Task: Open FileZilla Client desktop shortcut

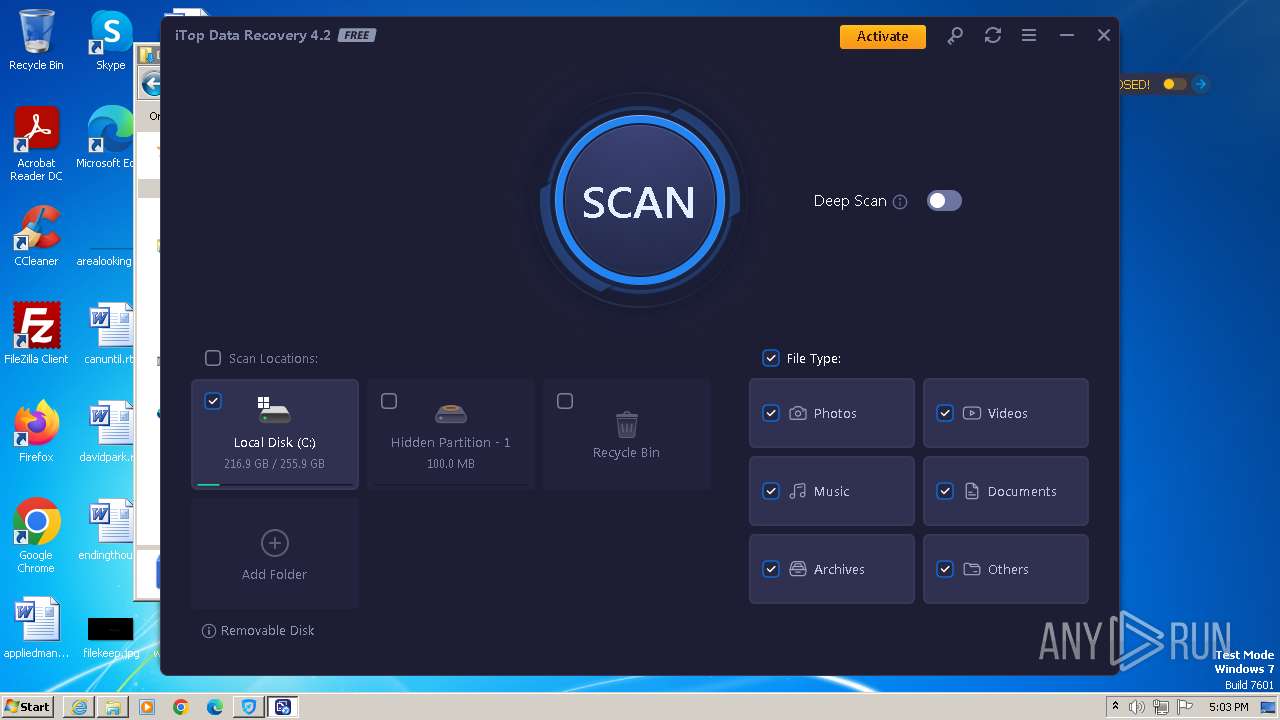Action: [x=36, y=334]
